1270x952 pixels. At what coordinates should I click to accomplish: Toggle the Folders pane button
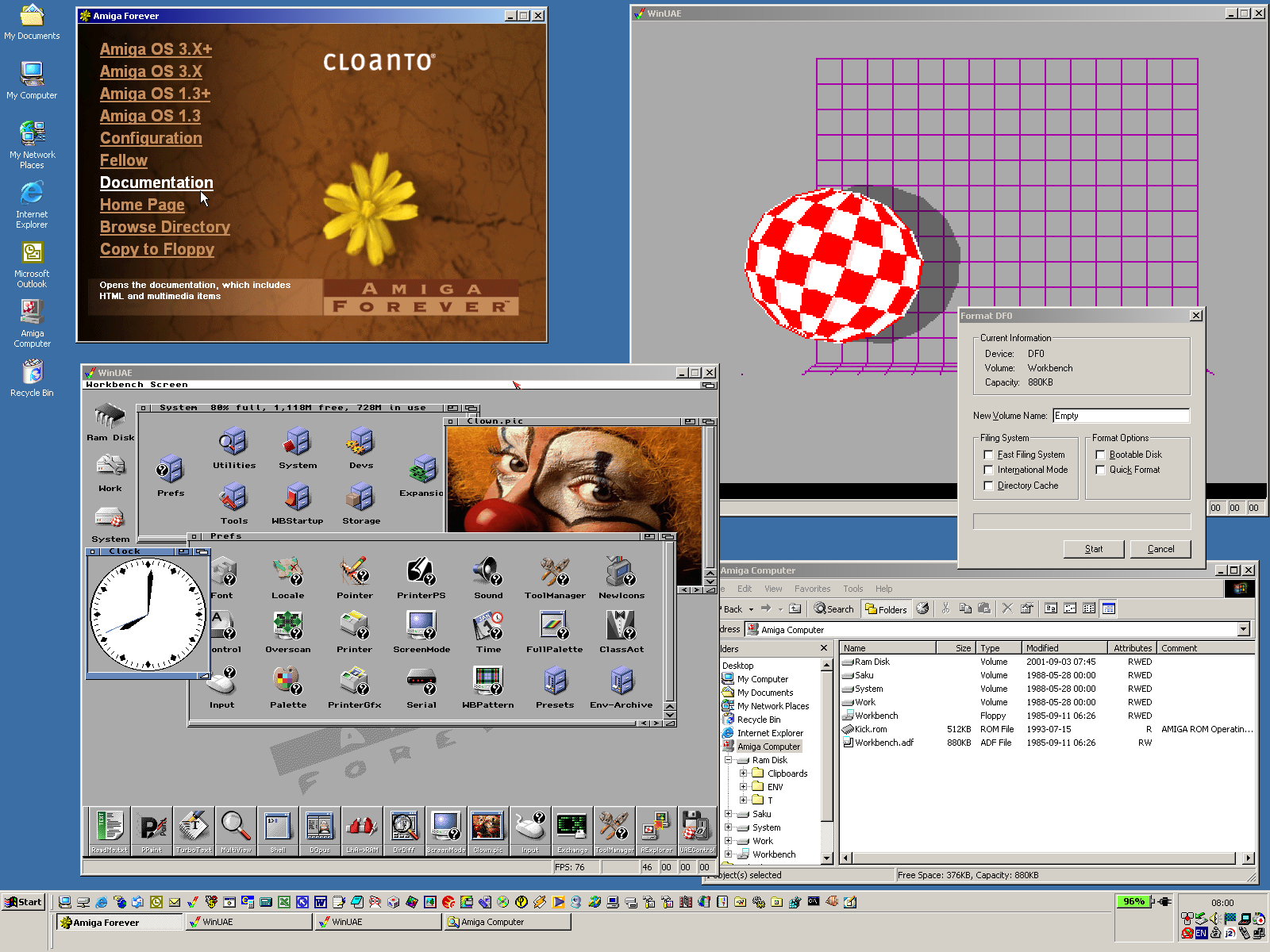click(886, 609)
